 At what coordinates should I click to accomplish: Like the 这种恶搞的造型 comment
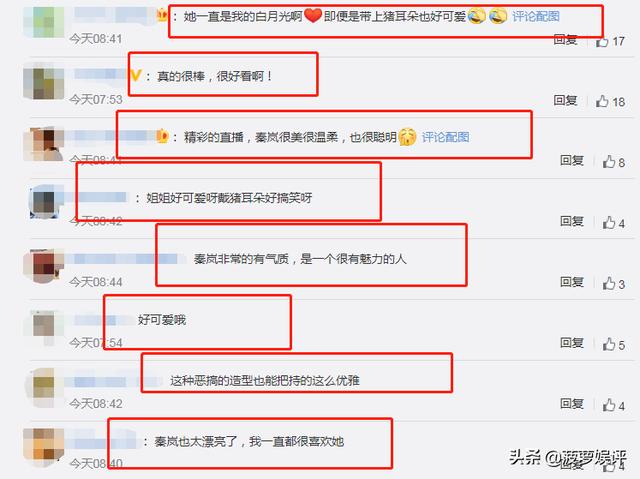click(609, 405)
